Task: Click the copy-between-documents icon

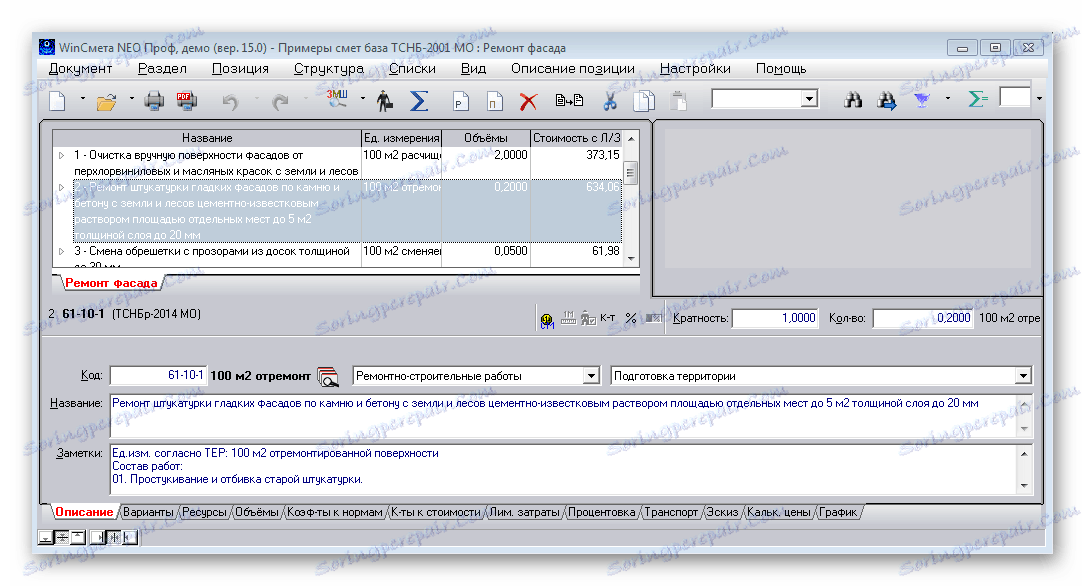Action: click(569, 101)
